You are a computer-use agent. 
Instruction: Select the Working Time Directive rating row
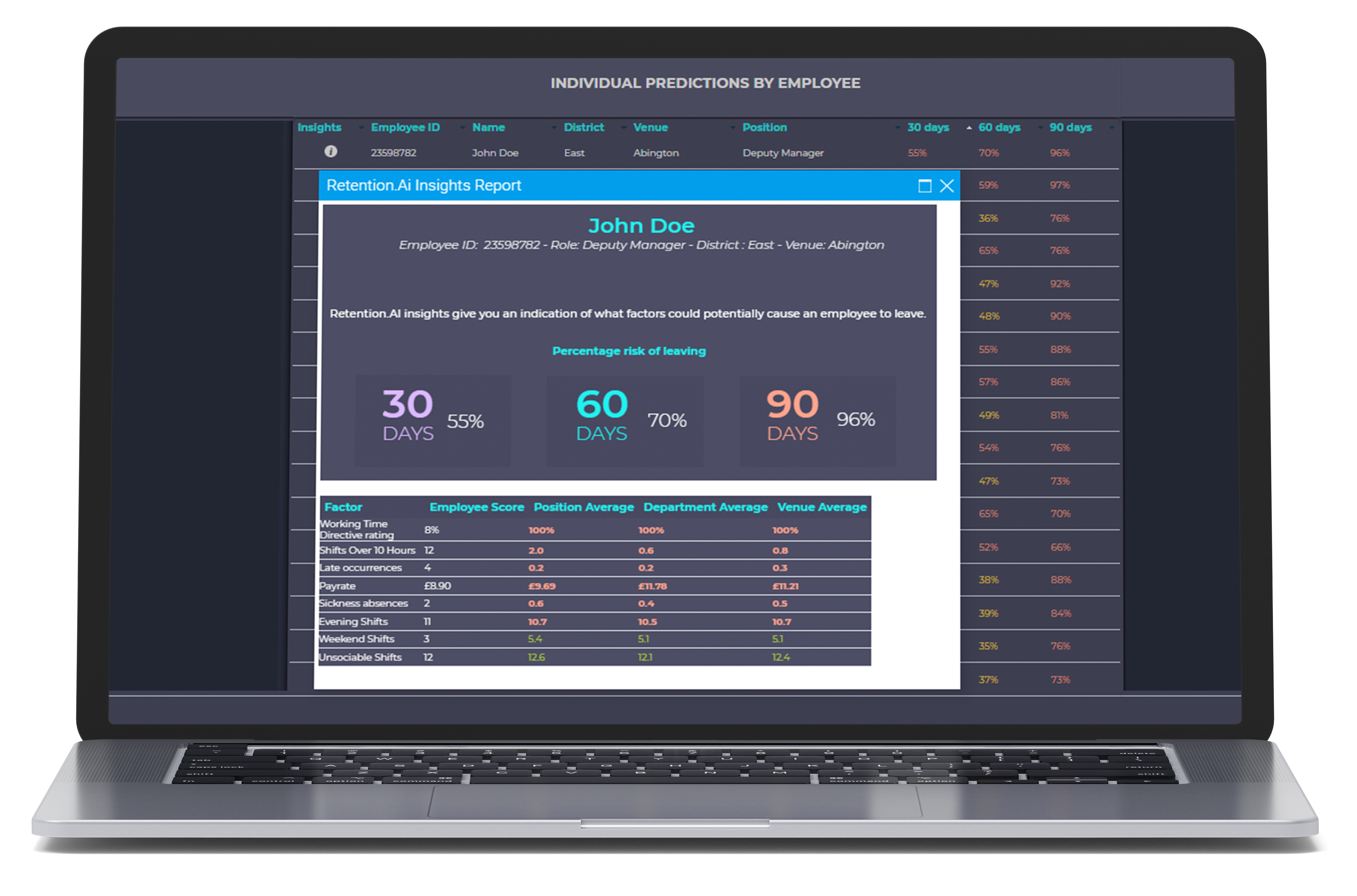(x=594, y=530)
